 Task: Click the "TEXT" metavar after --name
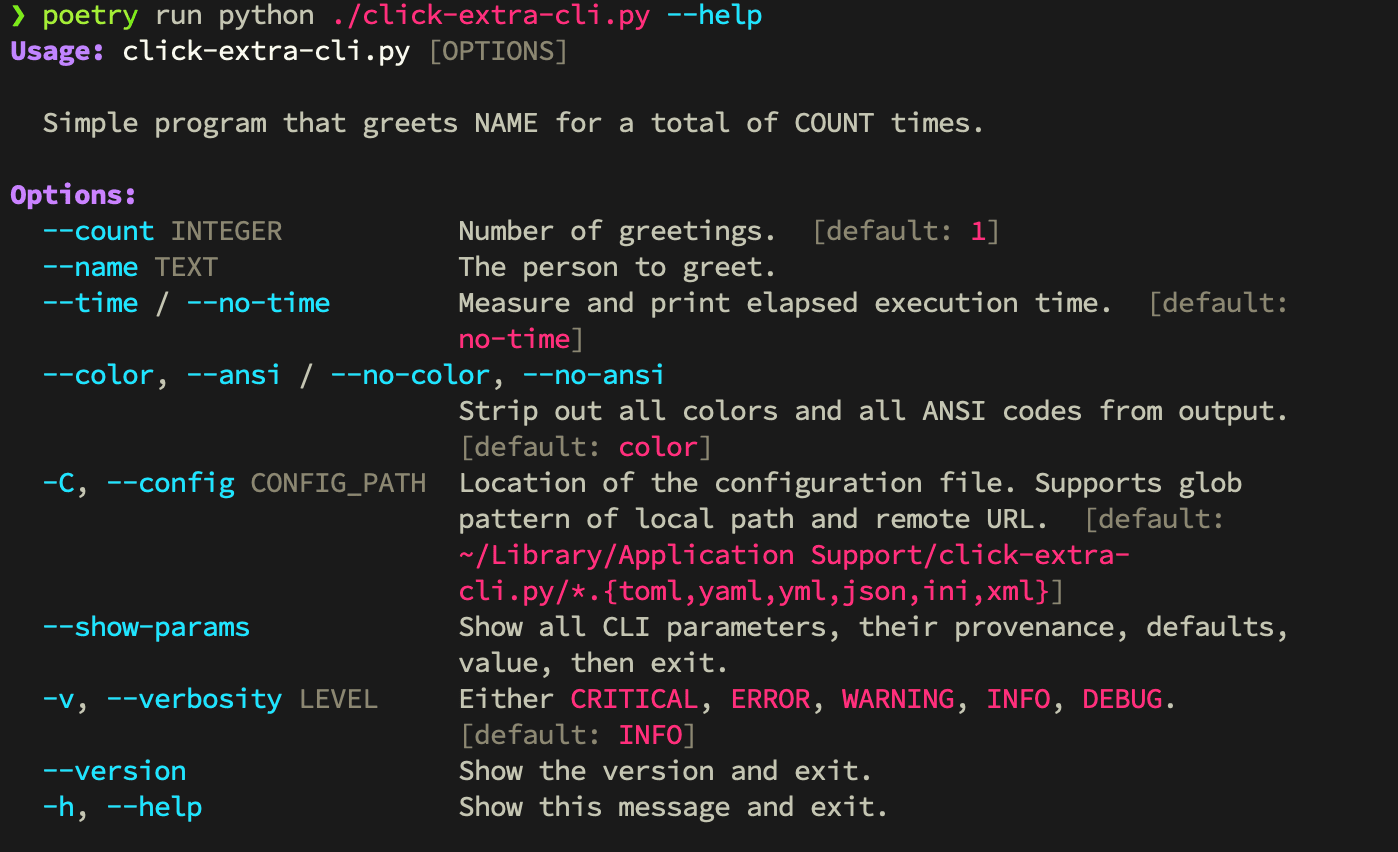click(x=186, y=267)
